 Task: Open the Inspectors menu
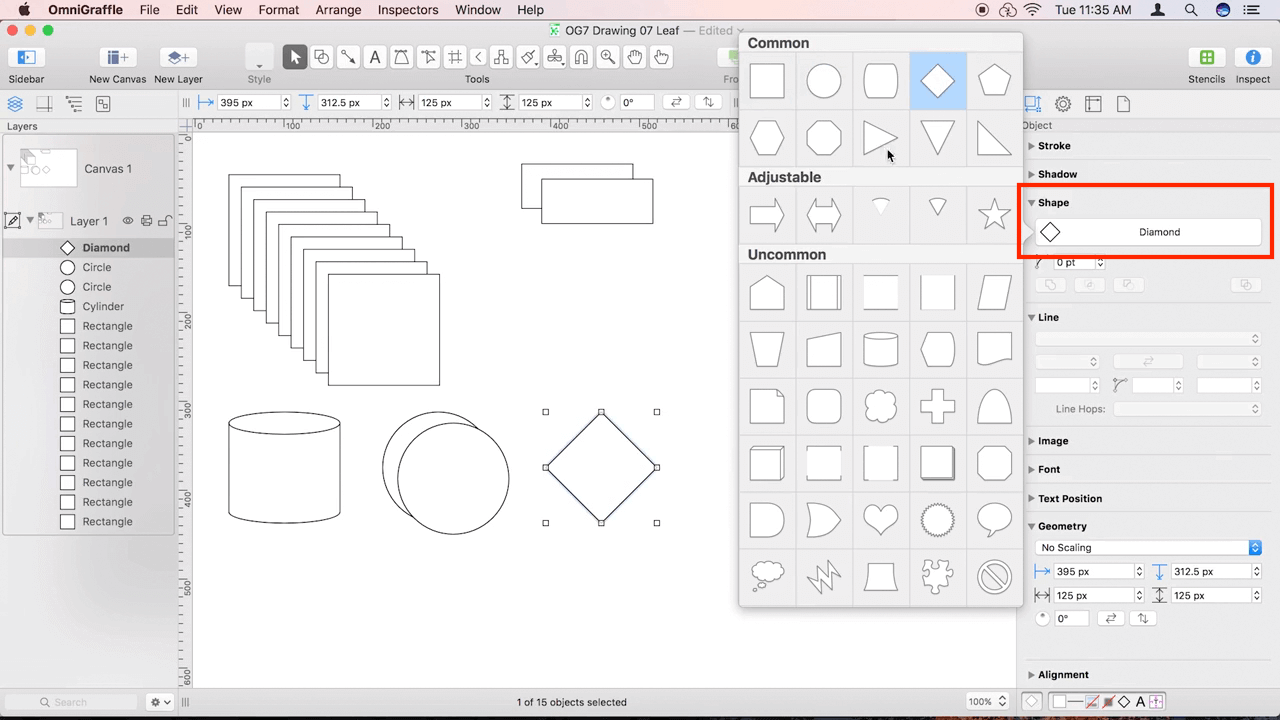pyautogui.click(x=407, y=10)
